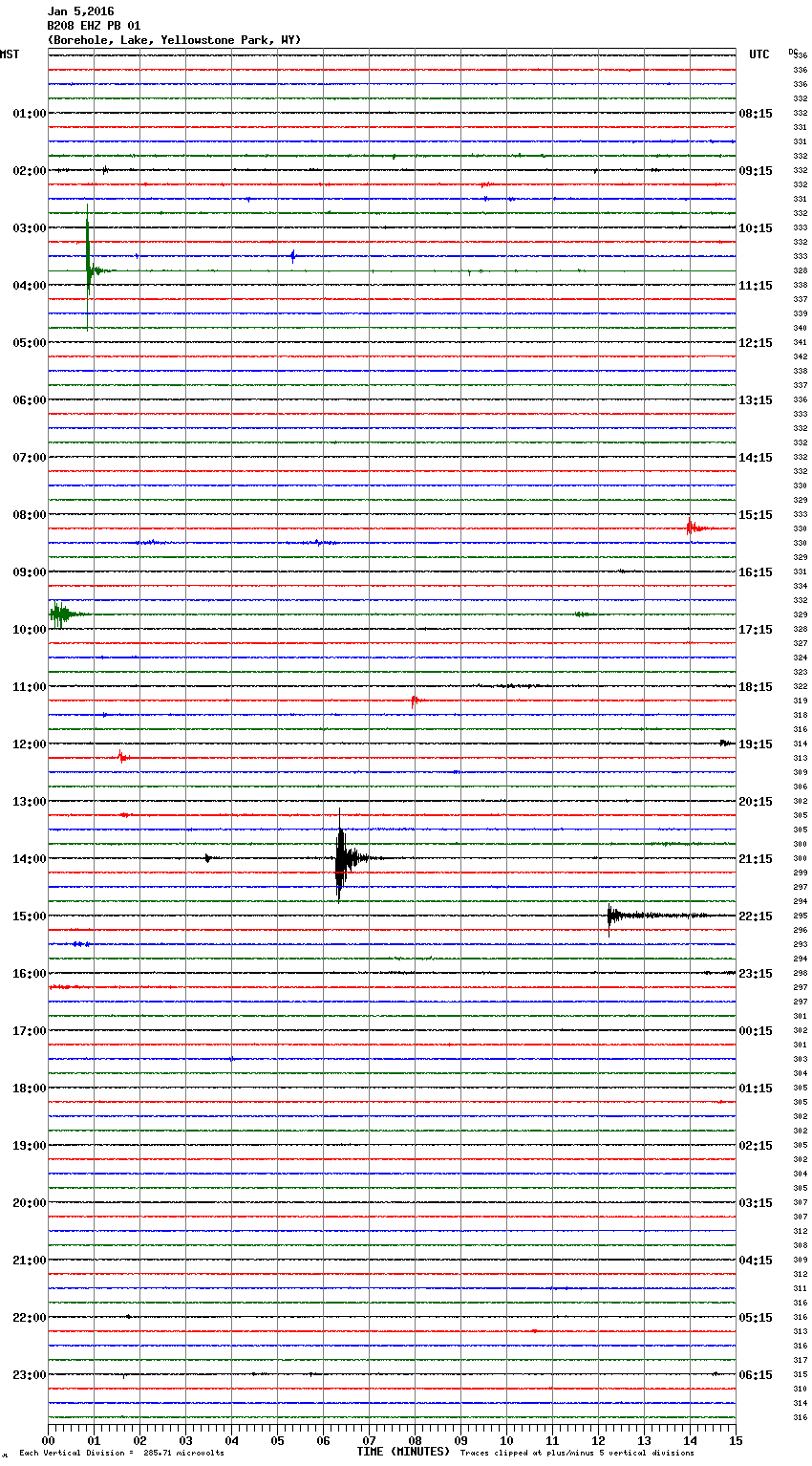
Task: Click the Borehole, Lake, Yellowstone Park location text
Action: coord(174,40)
